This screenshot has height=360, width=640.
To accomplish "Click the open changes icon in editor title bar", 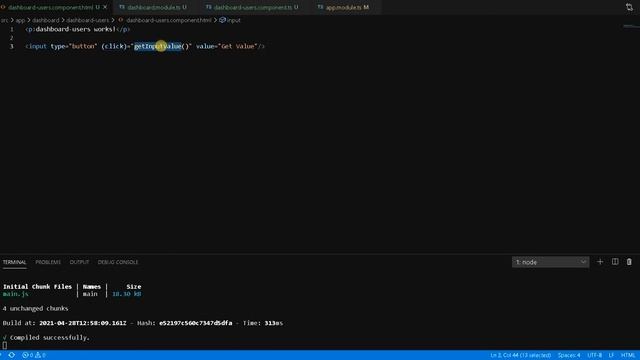I will (629, 7).
